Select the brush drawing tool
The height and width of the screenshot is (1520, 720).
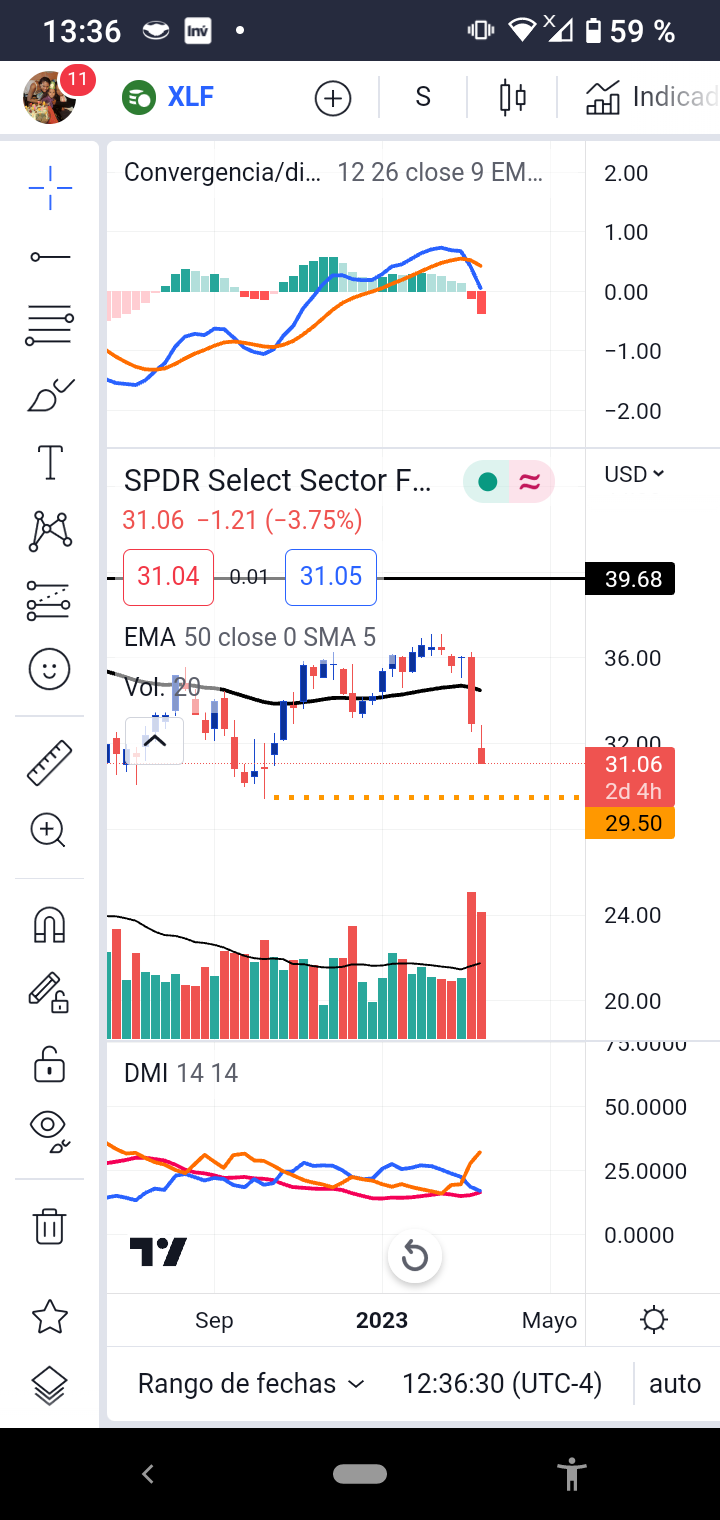pyautogui.click(x=50, y=396)
